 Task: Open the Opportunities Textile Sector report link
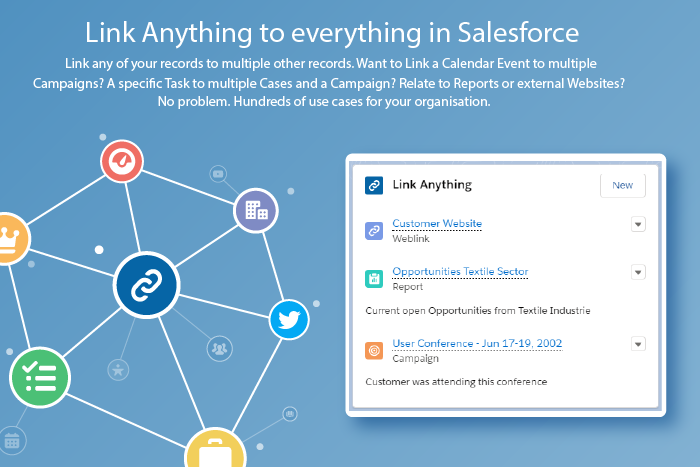460,271
